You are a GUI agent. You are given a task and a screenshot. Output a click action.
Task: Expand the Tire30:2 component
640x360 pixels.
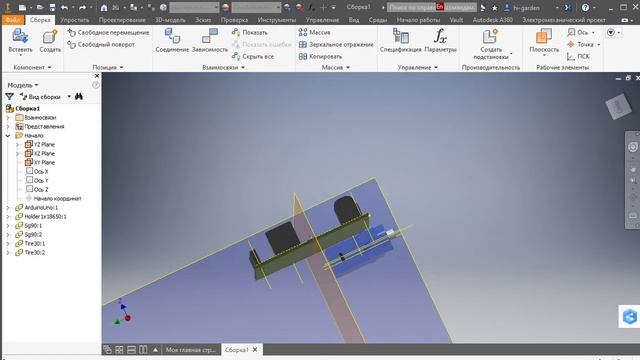coord(8,253)
